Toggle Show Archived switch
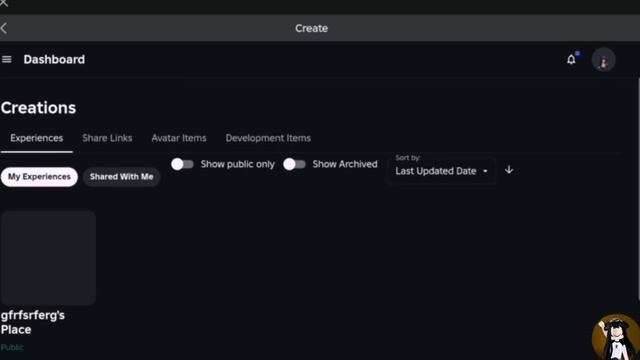The height and width of the screenshot is (360, 640). tap(294, 164)
